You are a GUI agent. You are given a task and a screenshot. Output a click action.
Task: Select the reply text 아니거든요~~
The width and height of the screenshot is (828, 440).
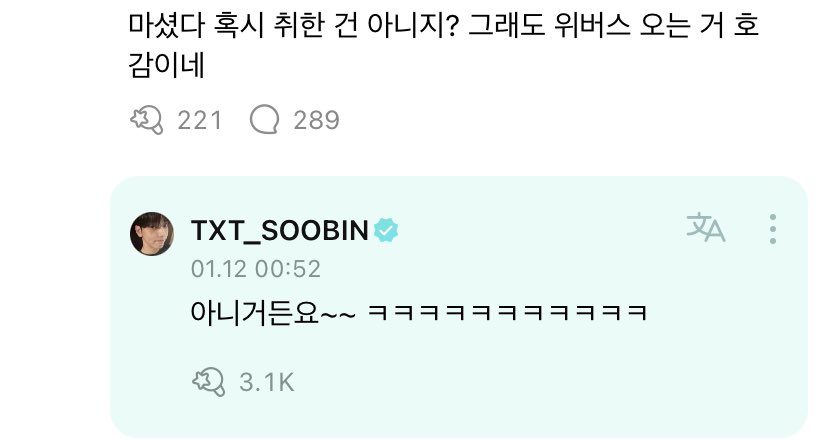[273, 313]
